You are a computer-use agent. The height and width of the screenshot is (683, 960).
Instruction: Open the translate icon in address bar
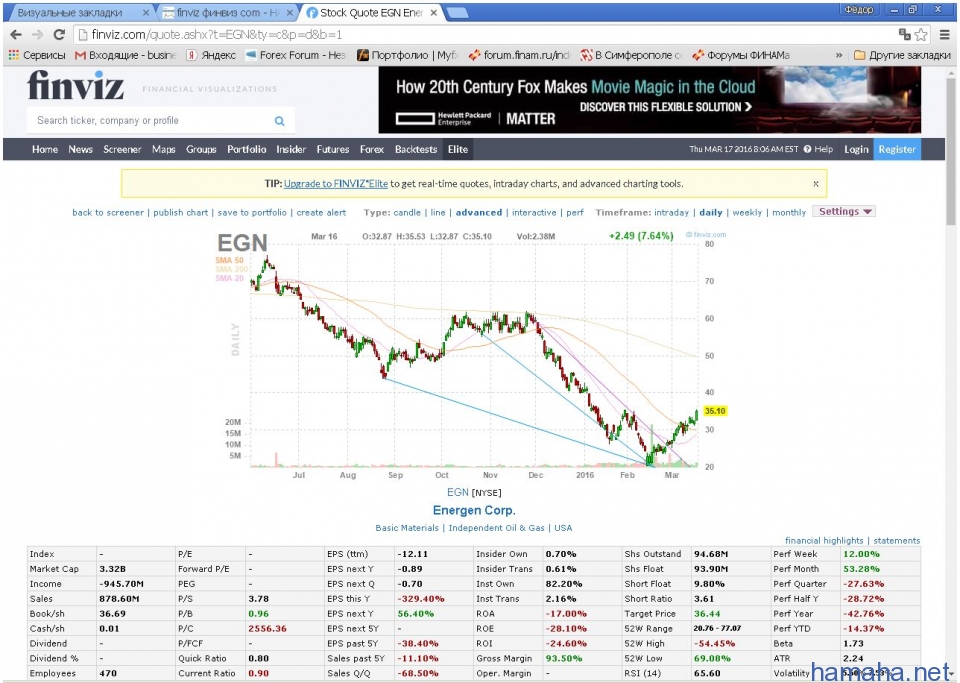(904, 34)
